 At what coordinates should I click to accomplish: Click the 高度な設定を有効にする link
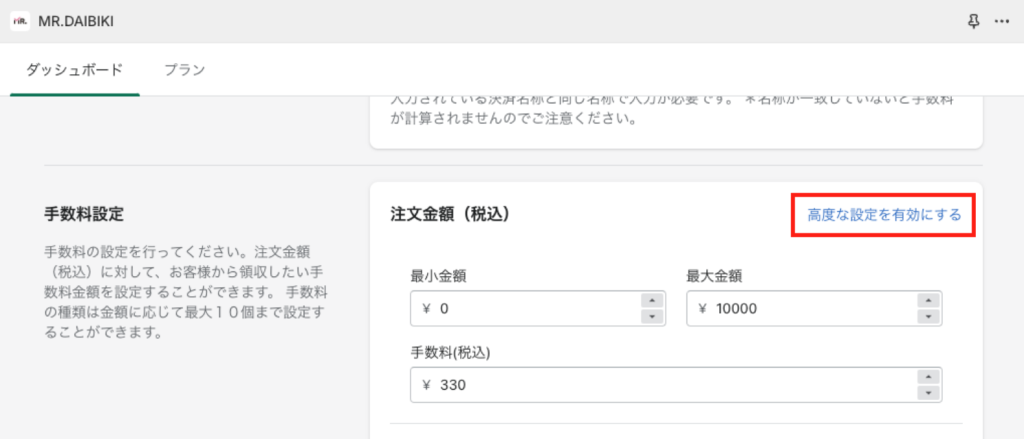point(884,215)
